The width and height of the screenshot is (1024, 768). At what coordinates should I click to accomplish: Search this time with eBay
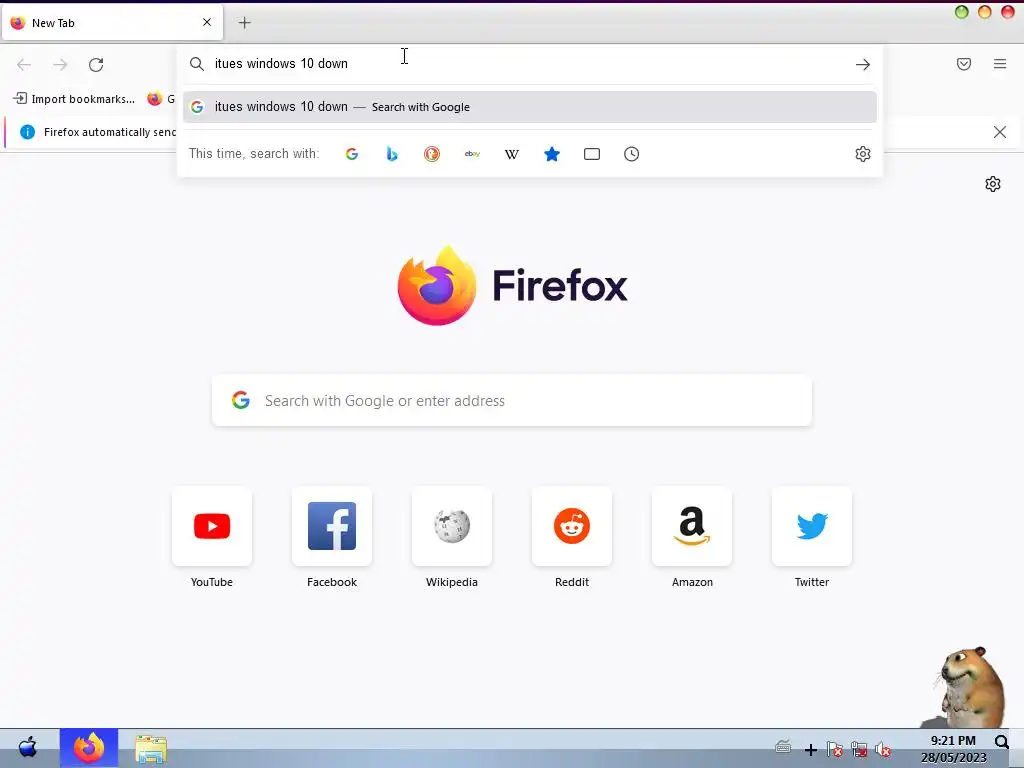472,154
